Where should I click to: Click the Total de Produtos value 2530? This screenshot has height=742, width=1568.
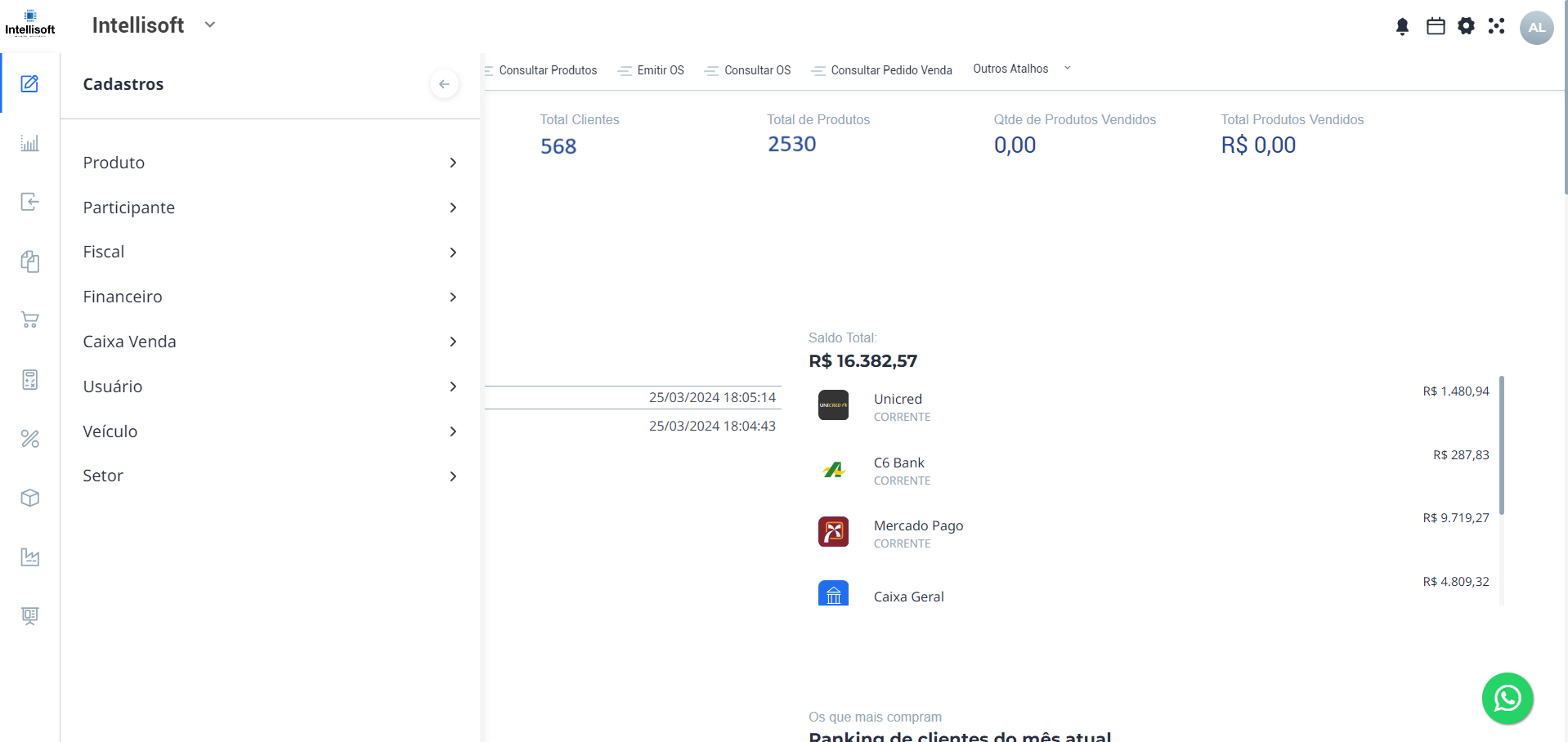point(792,144)
